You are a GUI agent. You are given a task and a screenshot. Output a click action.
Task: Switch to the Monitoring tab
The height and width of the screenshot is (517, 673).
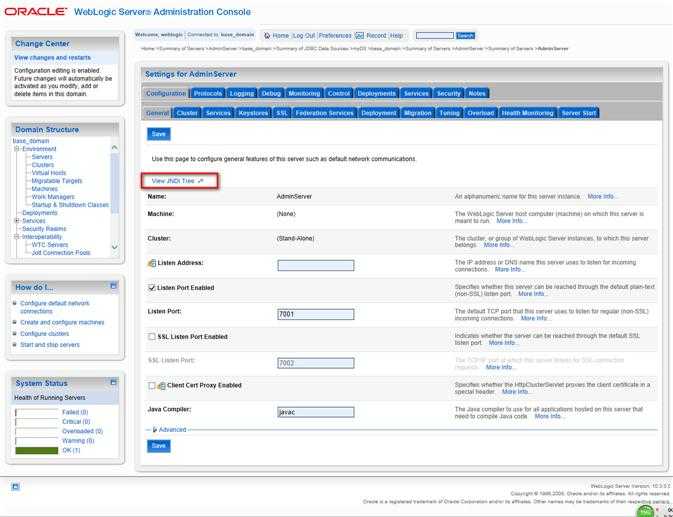coord(304,93)
